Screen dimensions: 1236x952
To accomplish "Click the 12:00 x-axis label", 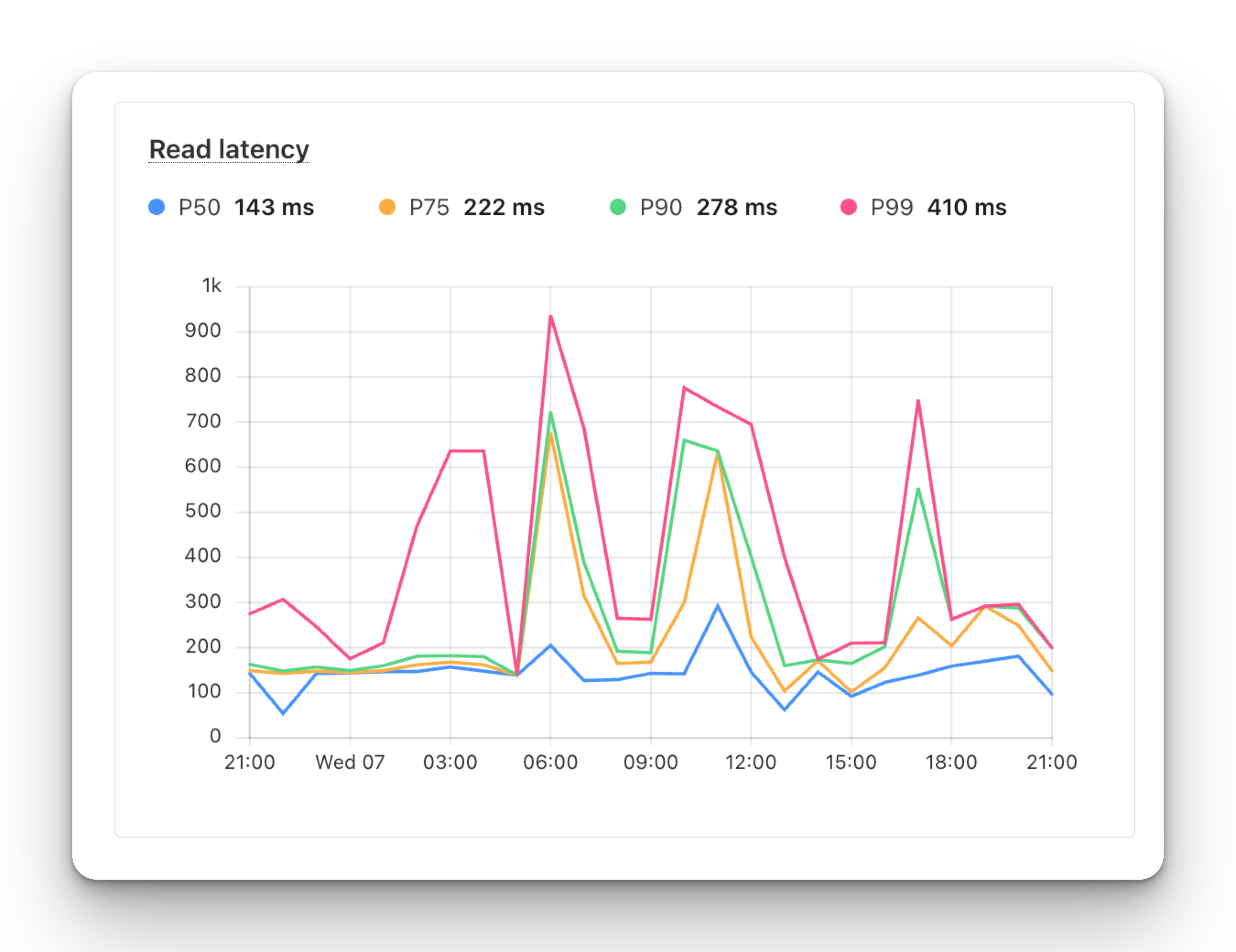I will pyautogui.click(x=750, y=763).
